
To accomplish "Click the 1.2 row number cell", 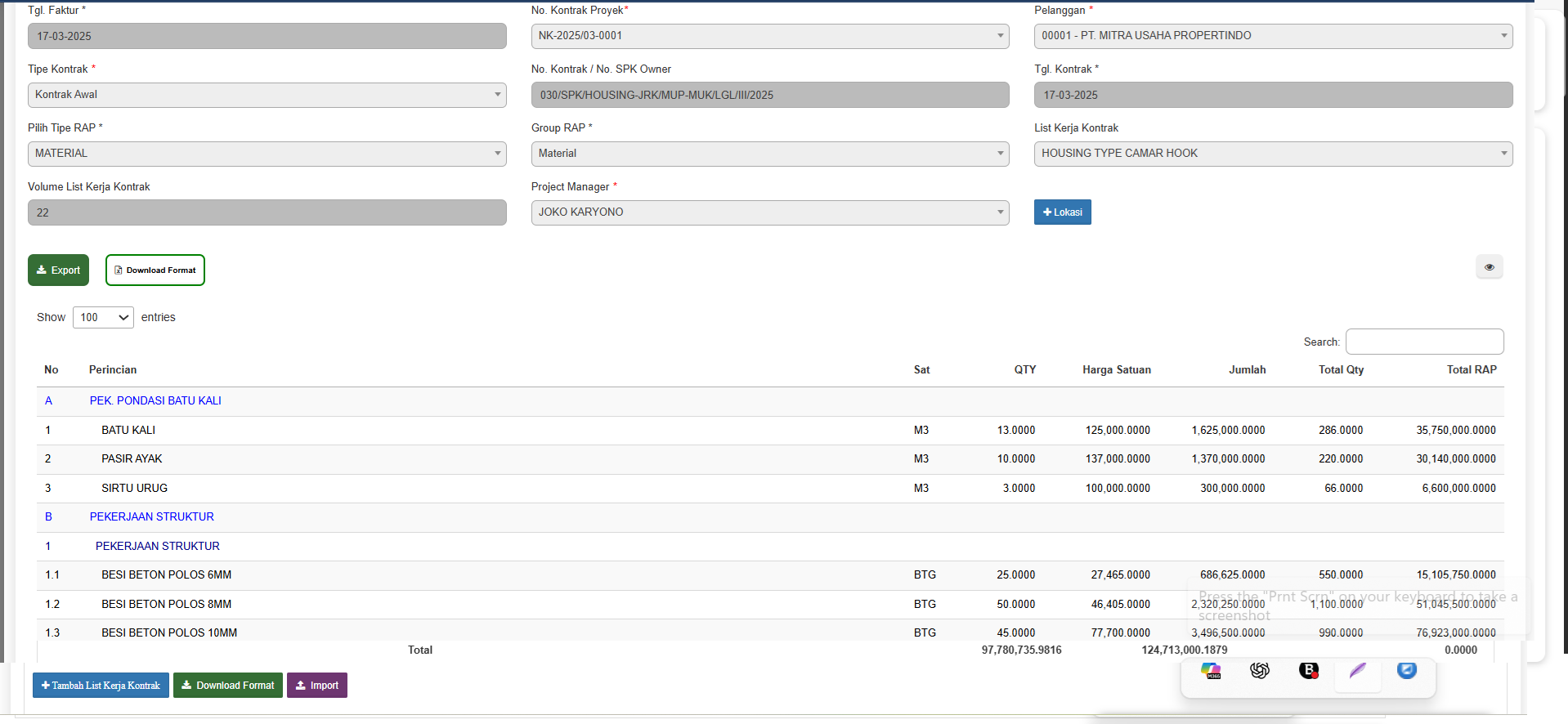I will pyautogui.click(x=52, y=605).
